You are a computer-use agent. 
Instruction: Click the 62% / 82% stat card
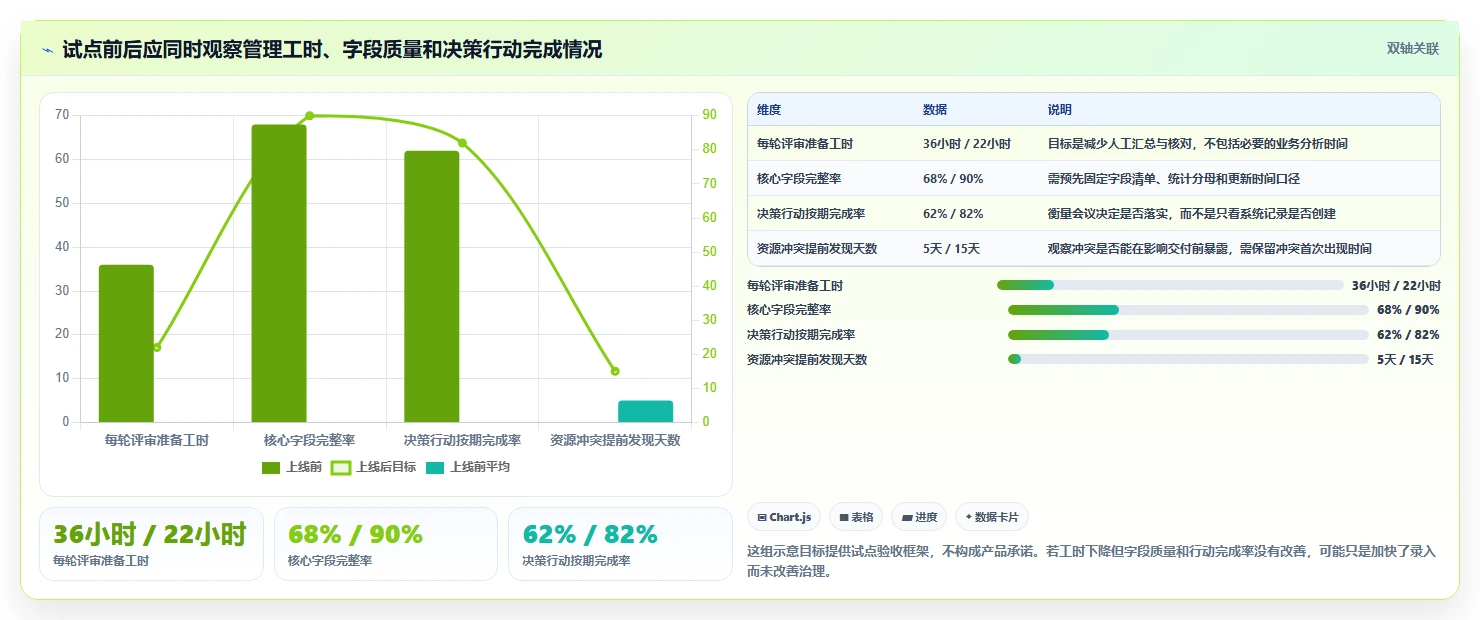click(x=620, y=544)
